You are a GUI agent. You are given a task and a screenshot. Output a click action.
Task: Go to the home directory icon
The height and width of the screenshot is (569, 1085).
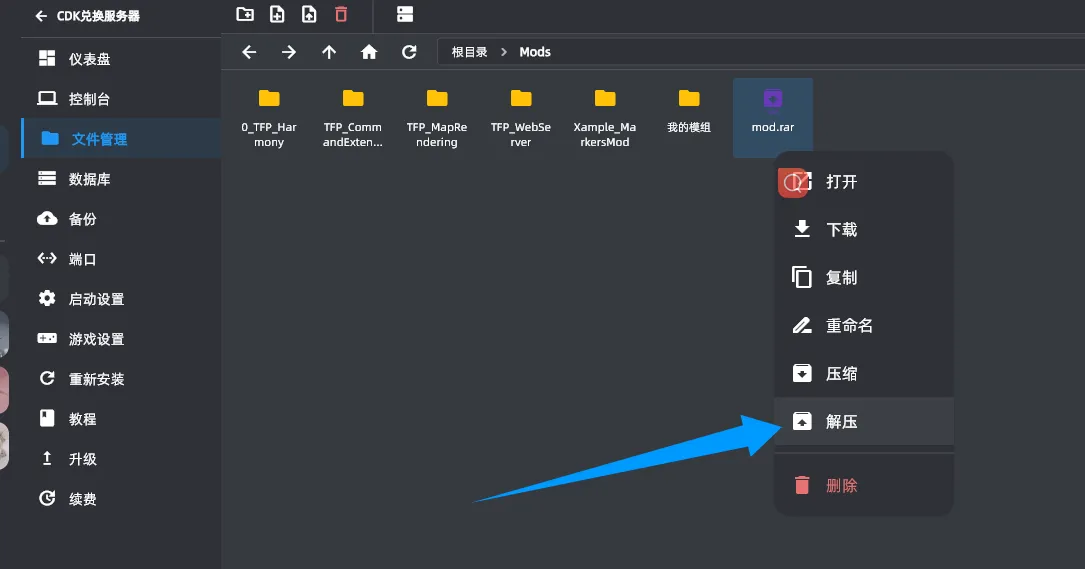pyautogui.click(x=369, y=52)
